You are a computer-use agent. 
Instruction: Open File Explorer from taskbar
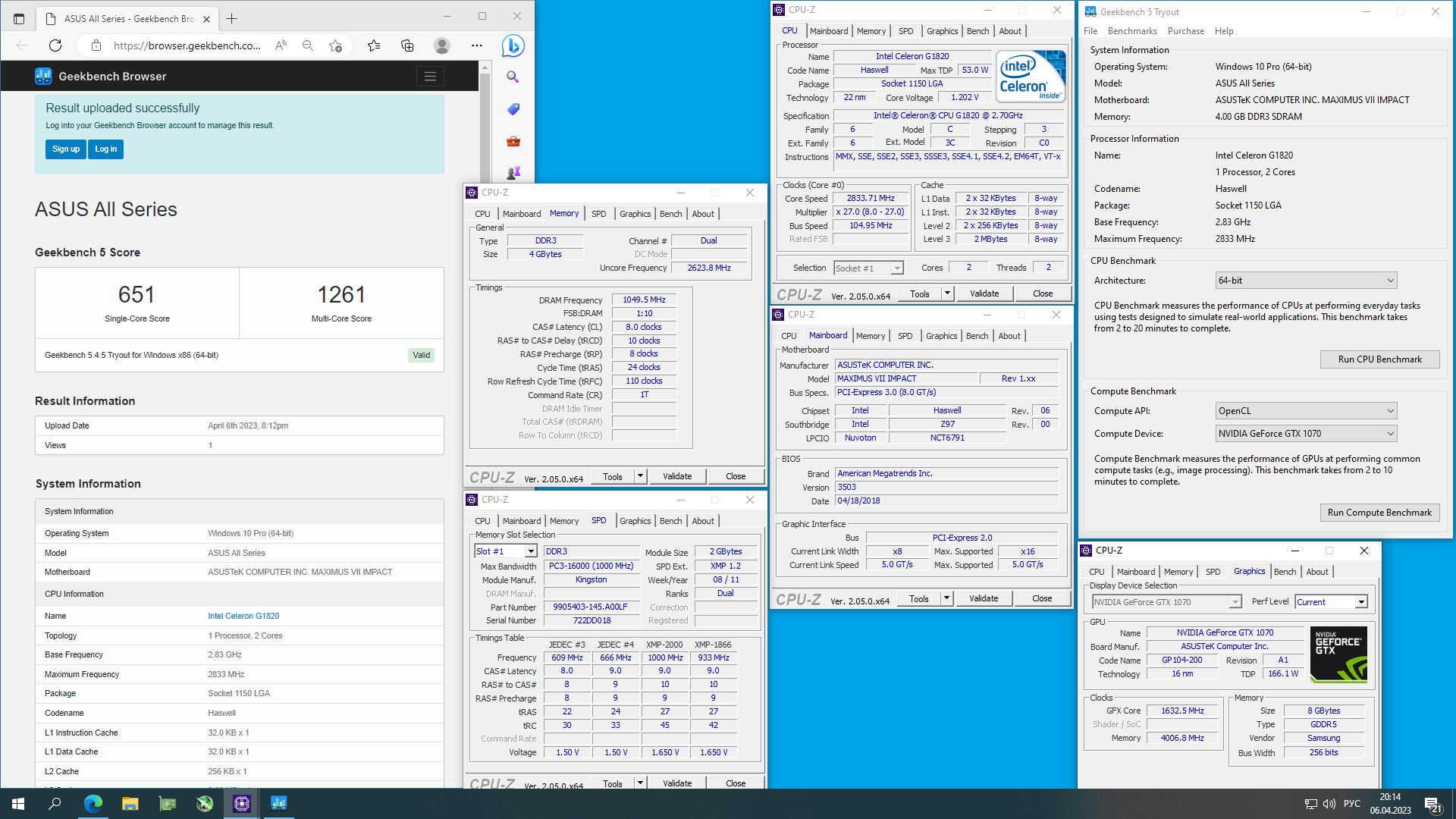click(x=130, y=804)
